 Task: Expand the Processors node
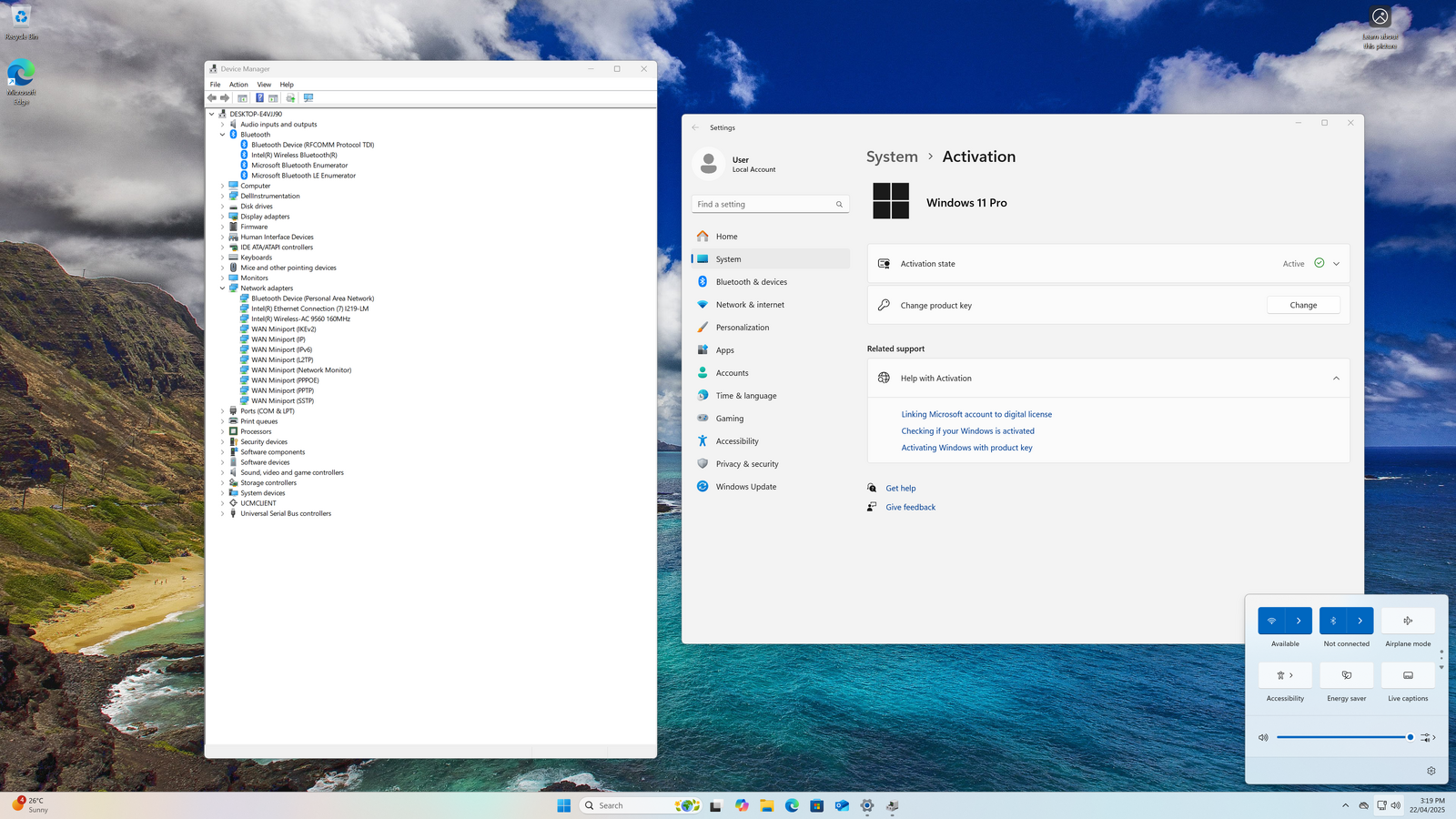pyautogui.click(x=222, y=431)
